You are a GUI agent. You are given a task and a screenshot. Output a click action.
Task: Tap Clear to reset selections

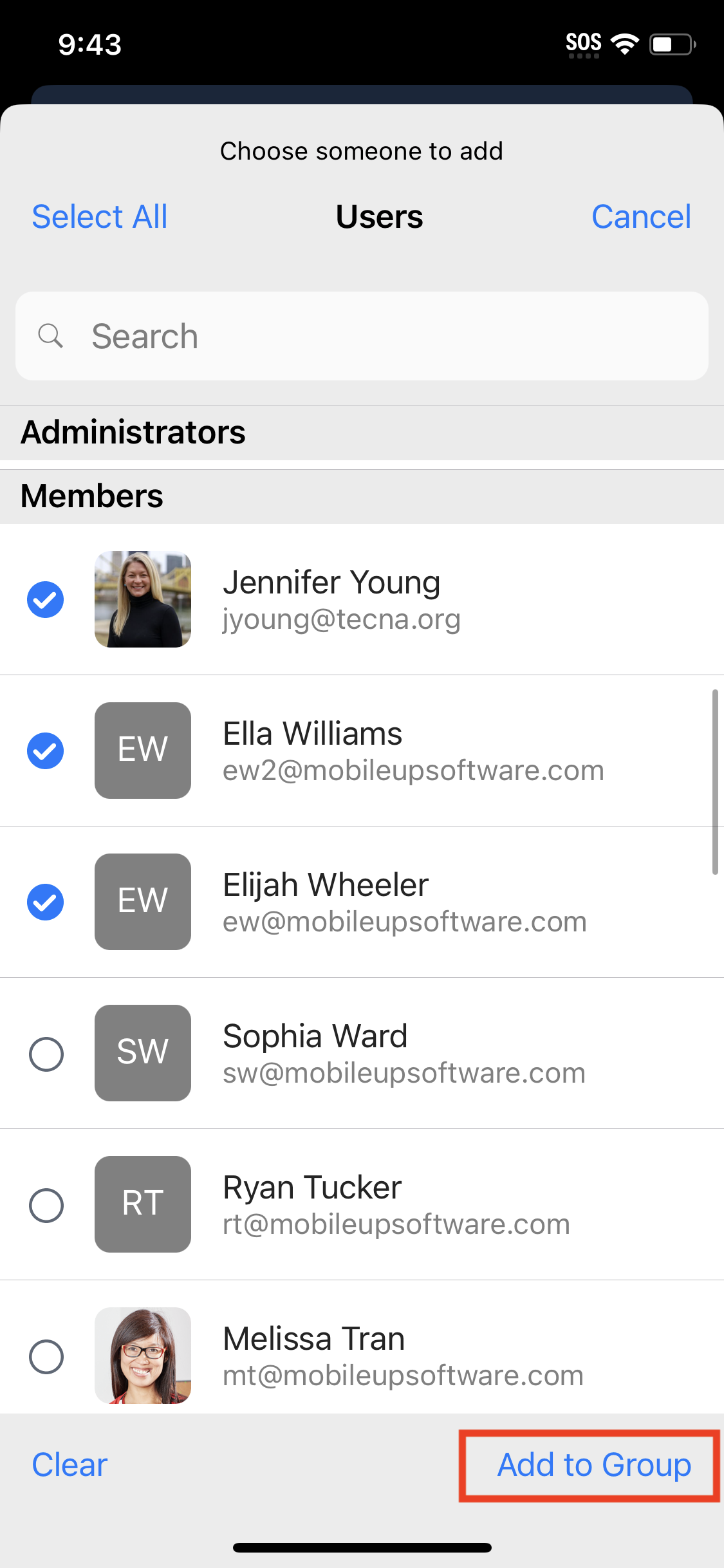[70, 1466]
